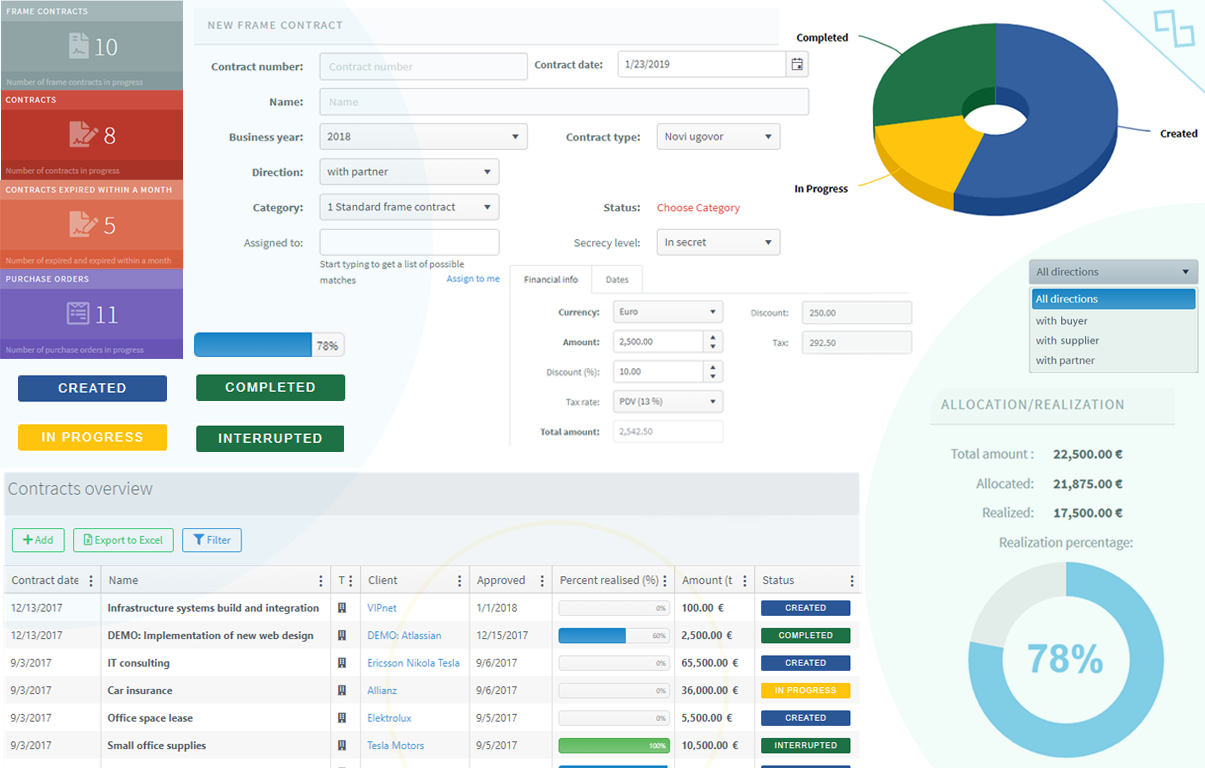The image size is (1205, 768).
Task: Click the Elektrolux client link
Action: 389,718
